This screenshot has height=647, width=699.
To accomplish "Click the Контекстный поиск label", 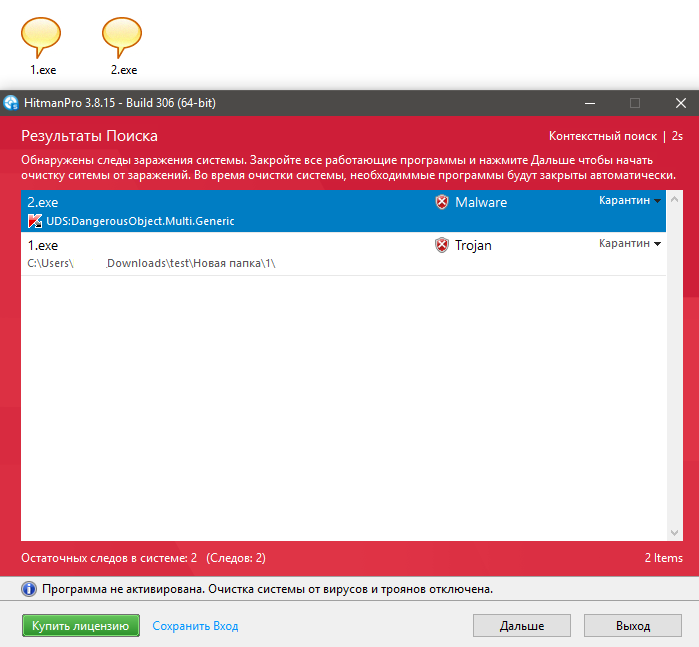I will point(603,136).
